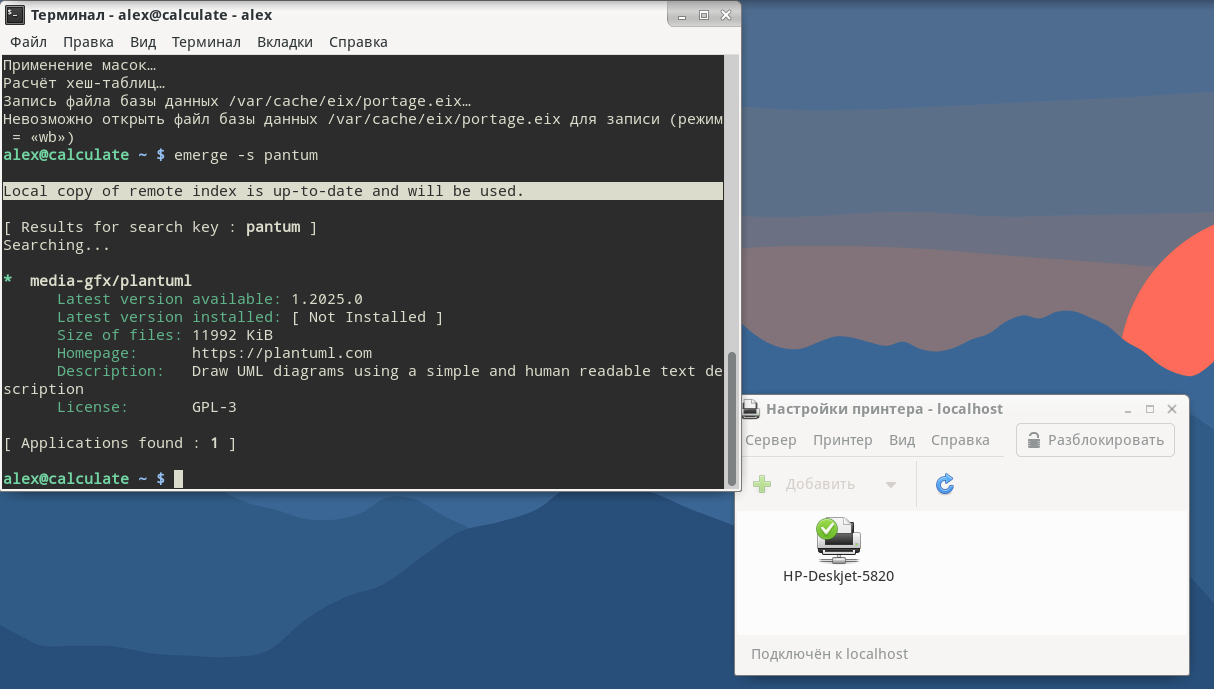
Task: Minimize the printer settings window
Action: (1127, 409)
